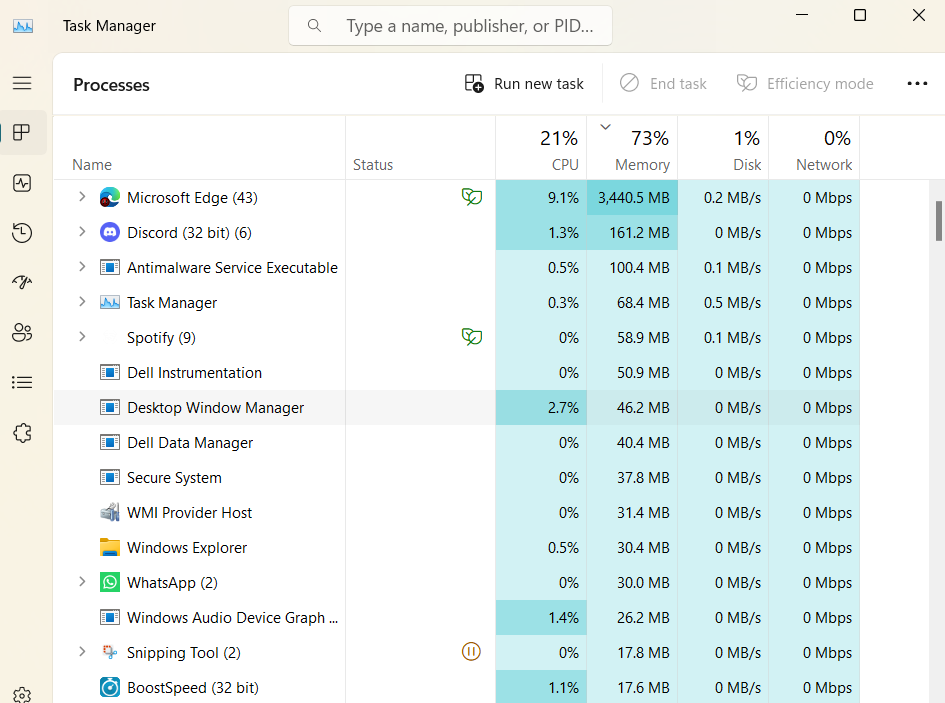Open the Services puzzle icon
945x703 pixels.
[x=22, y=433]
